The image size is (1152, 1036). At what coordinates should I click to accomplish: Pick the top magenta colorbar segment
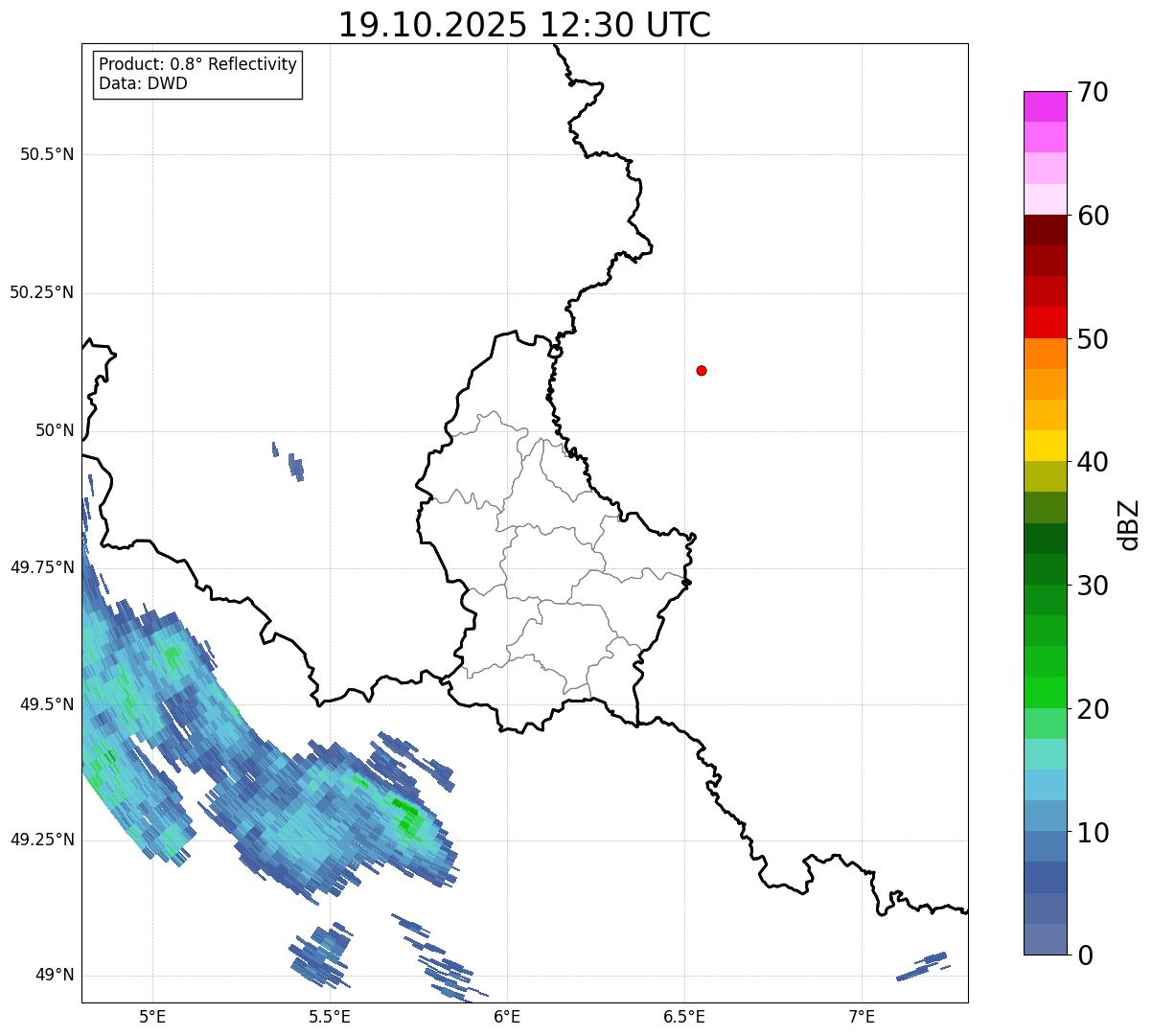point(1045,106)
